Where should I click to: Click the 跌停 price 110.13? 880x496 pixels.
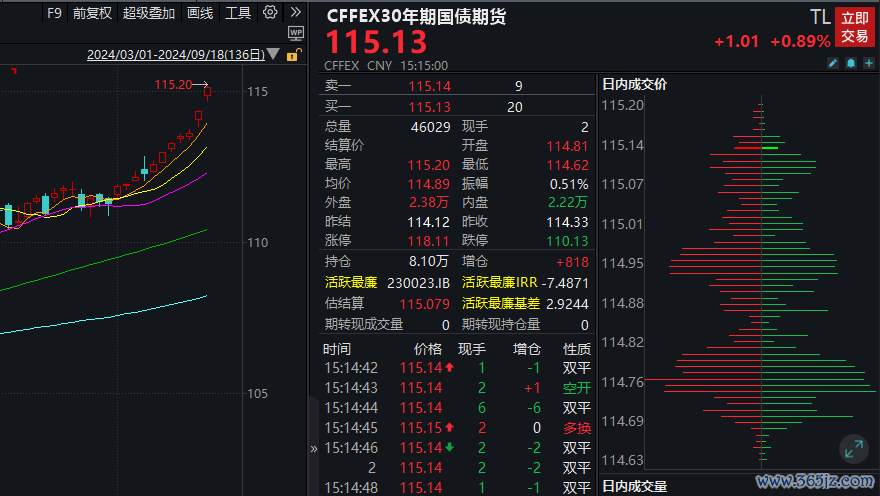point(567,241)
